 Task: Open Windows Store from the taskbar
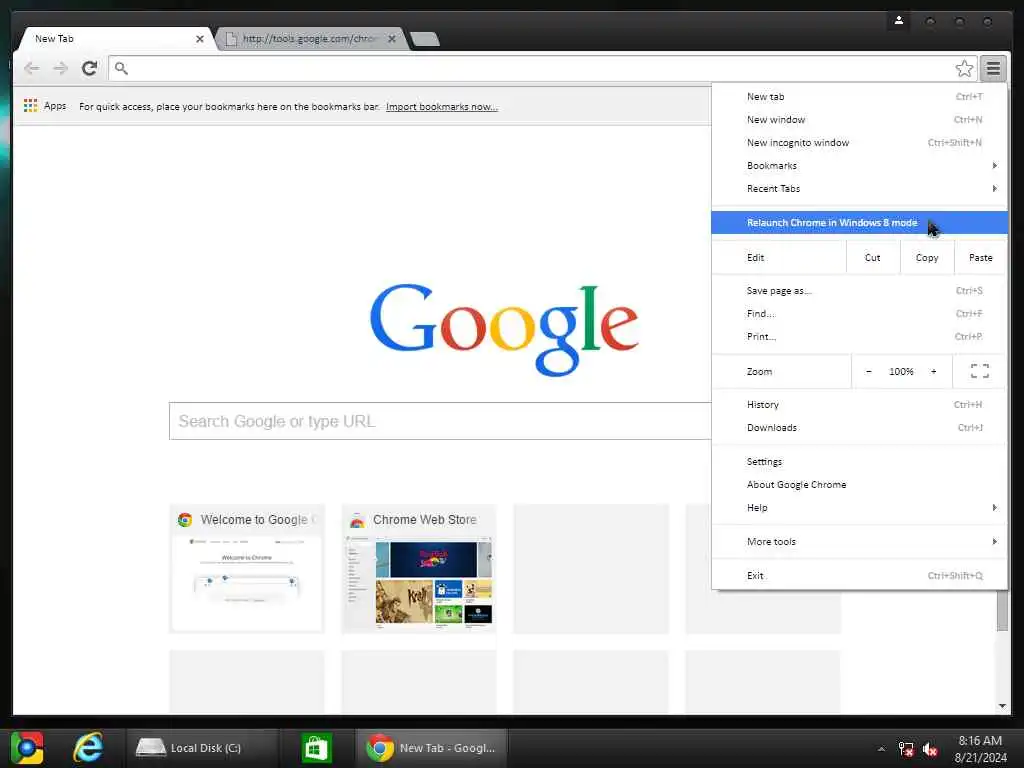[317, 748]
